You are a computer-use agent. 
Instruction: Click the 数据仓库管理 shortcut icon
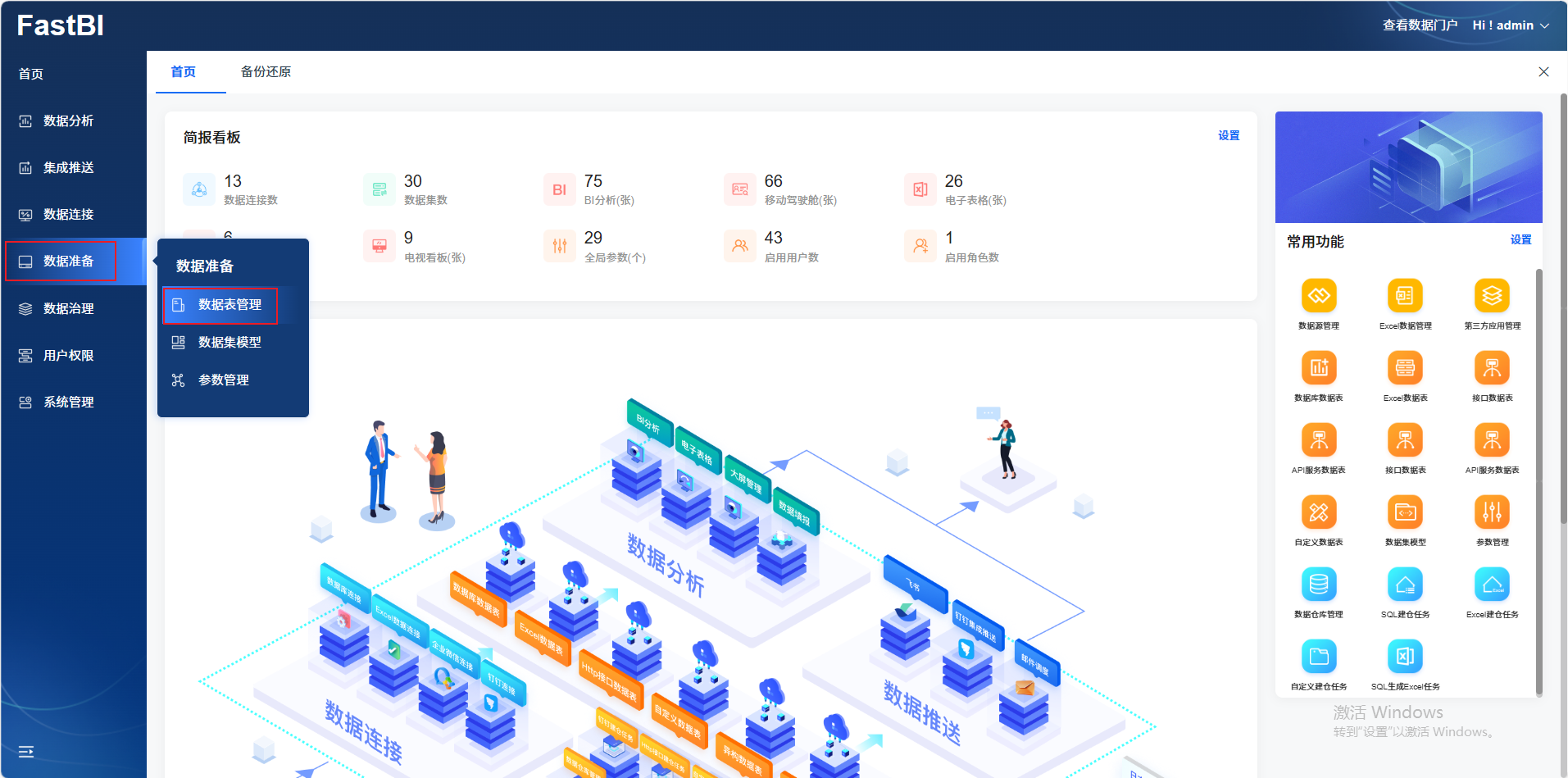coord(1318,585)
